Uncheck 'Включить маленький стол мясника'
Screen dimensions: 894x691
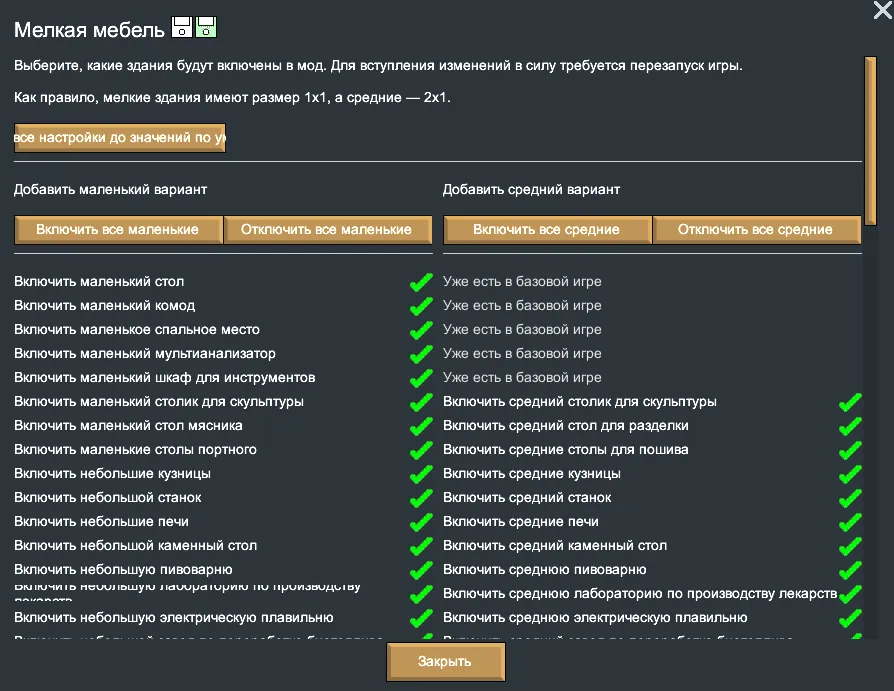pyautogui.click(x=421, y=426)
